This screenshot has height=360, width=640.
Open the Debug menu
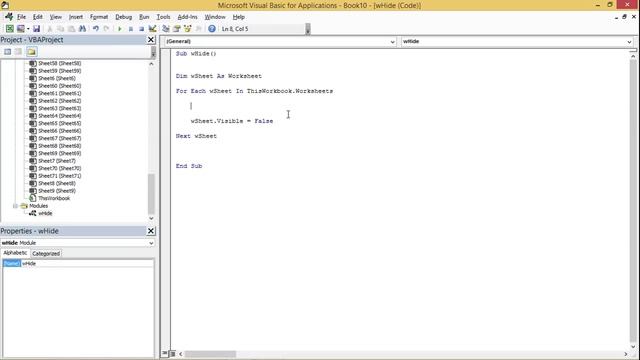[x=123, y=17]
